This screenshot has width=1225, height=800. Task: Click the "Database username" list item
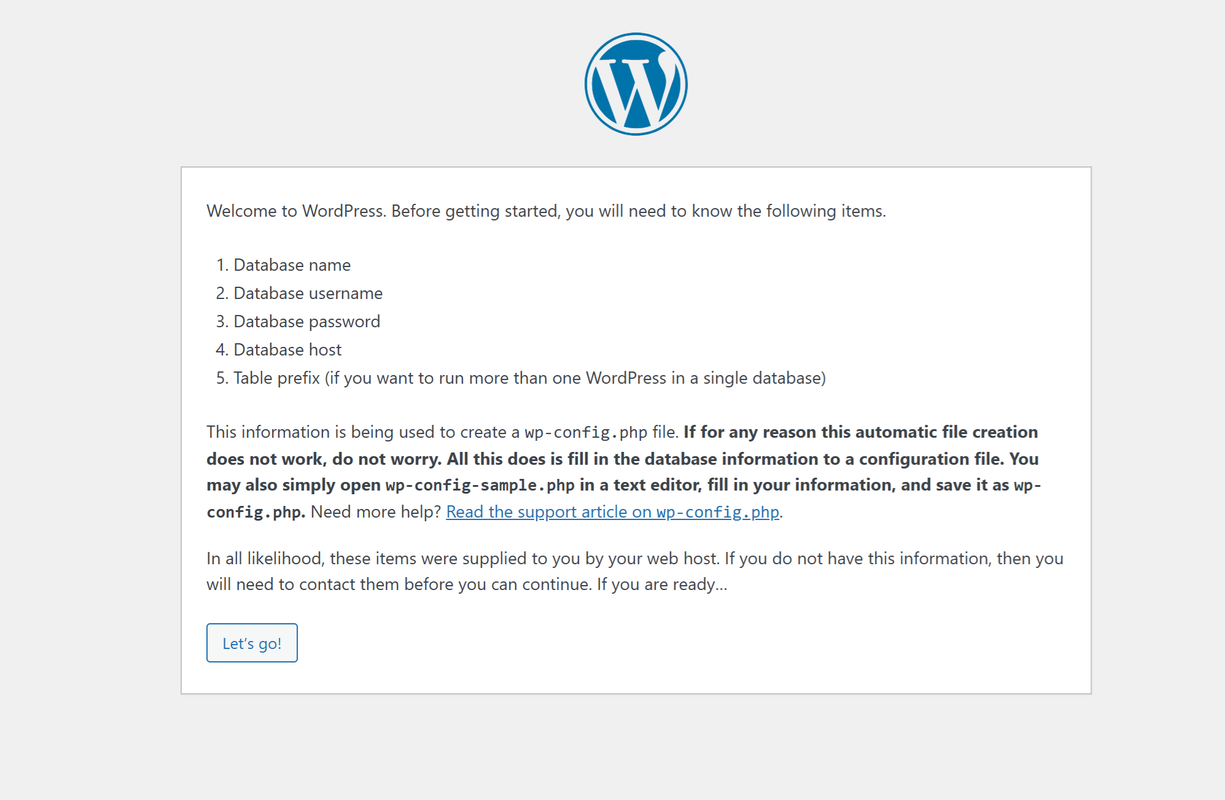coord(308,293)
